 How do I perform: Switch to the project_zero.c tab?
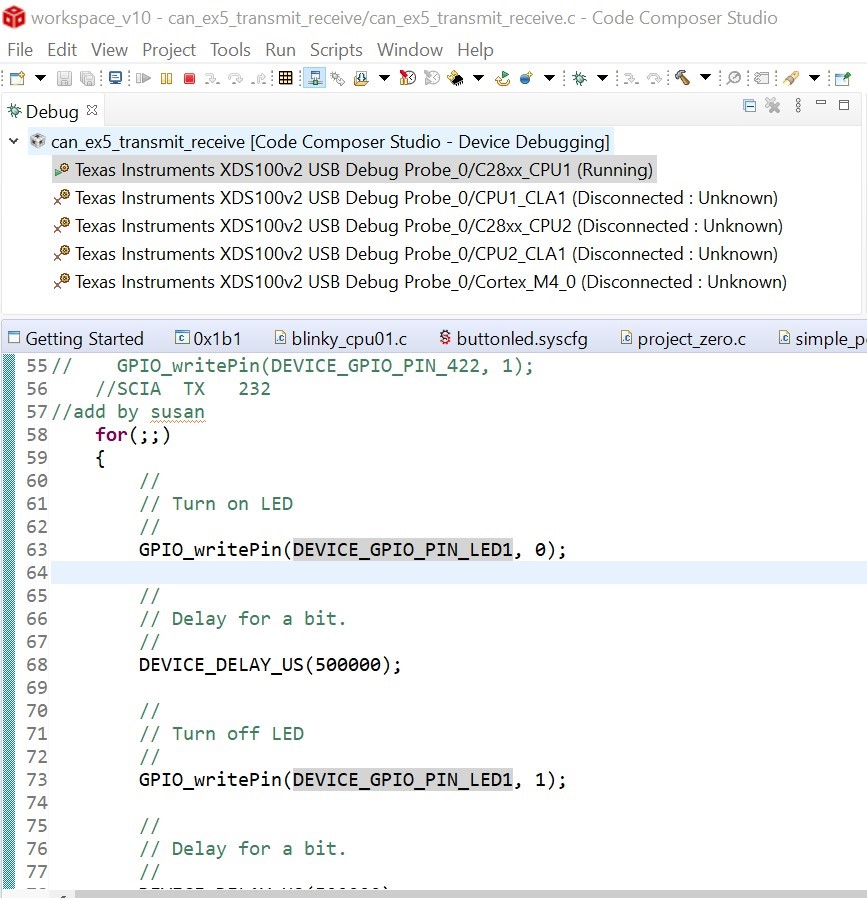(683, 338)
